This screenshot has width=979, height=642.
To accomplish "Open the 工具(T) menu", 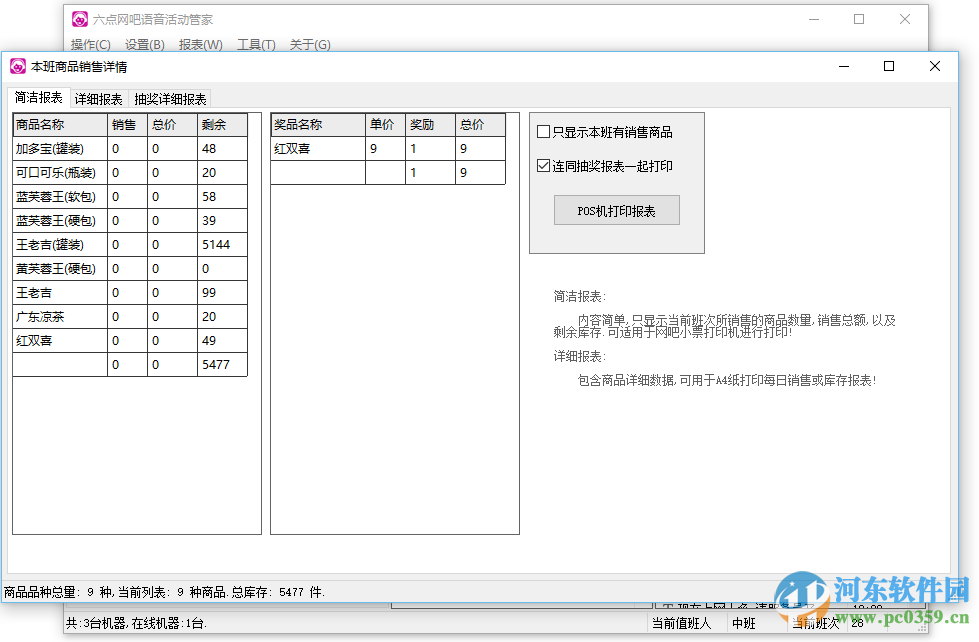I will 256,44.
